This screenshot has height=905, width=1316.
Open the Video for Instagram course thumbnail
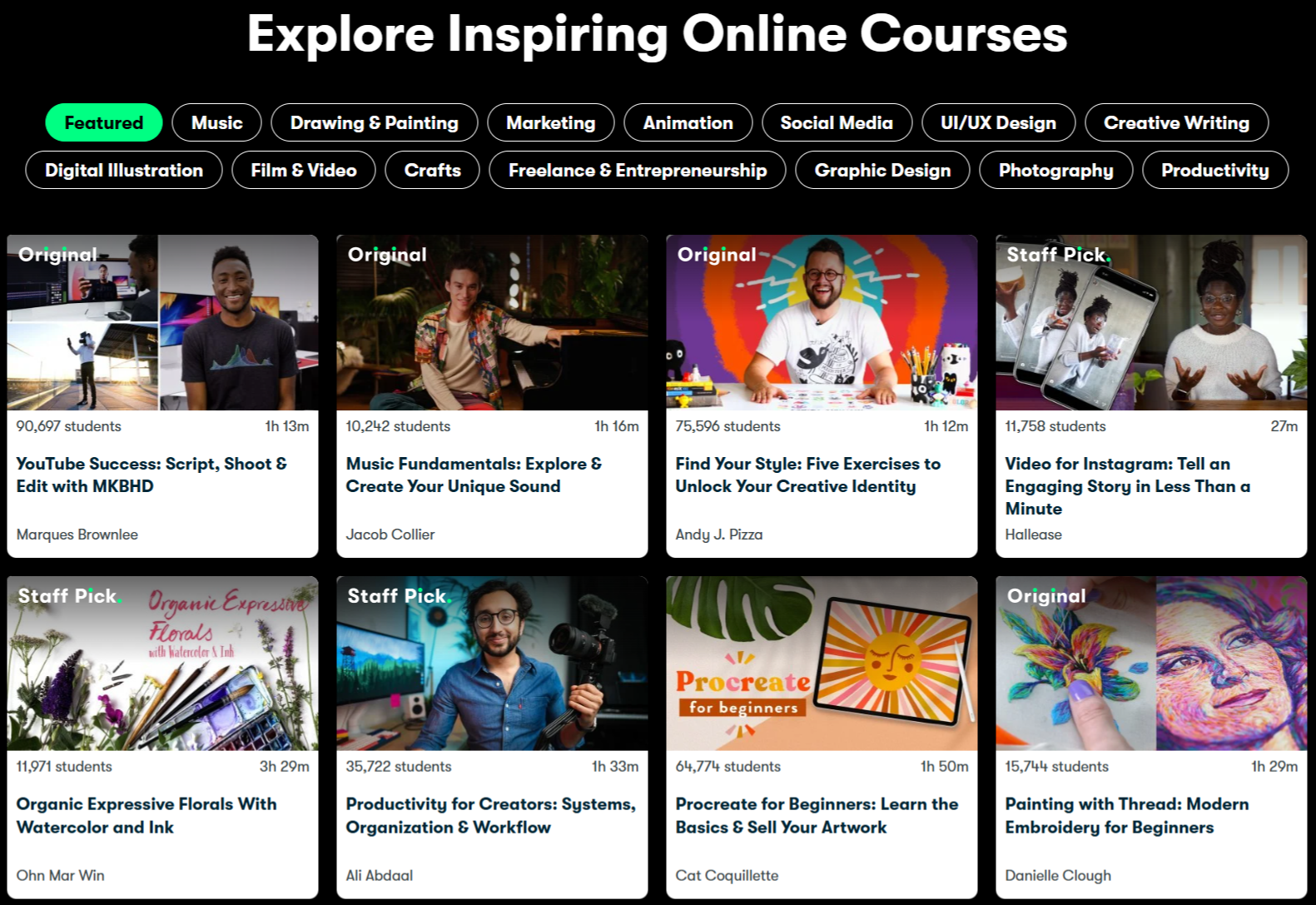1151,322
